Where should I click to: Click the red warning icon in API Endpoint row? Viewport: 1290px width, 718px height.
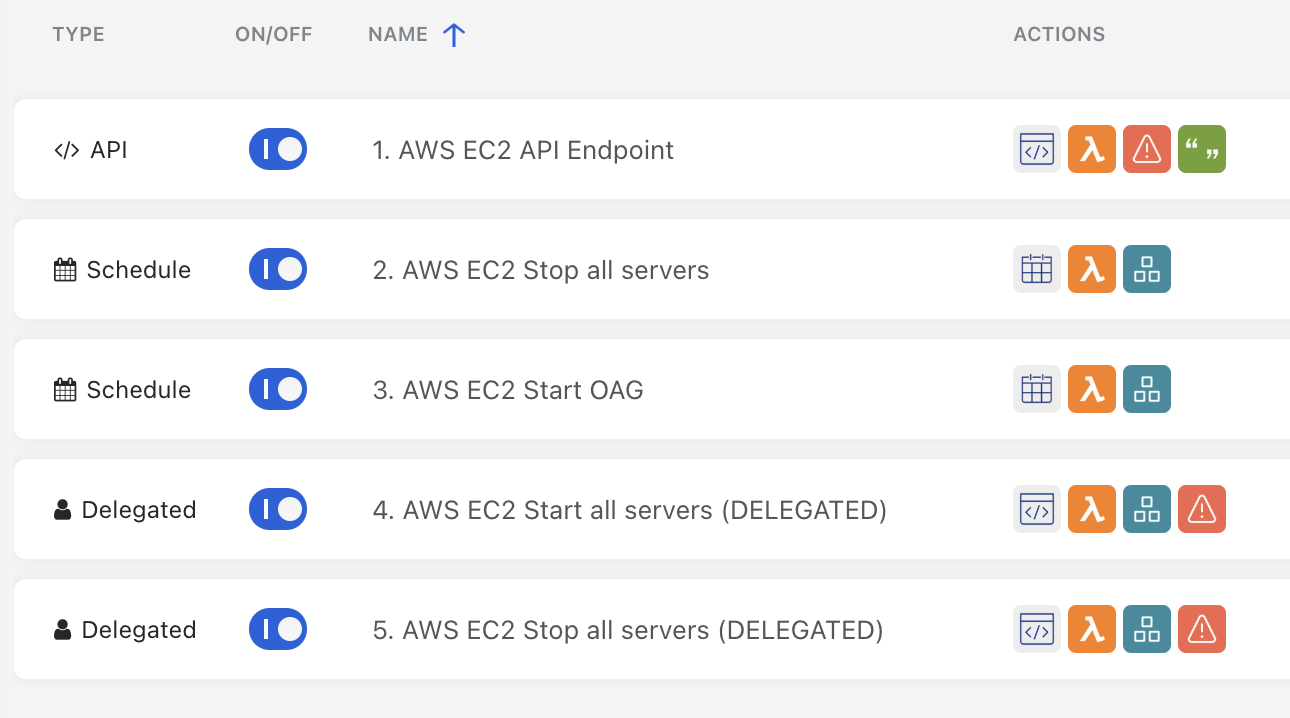1146,150
